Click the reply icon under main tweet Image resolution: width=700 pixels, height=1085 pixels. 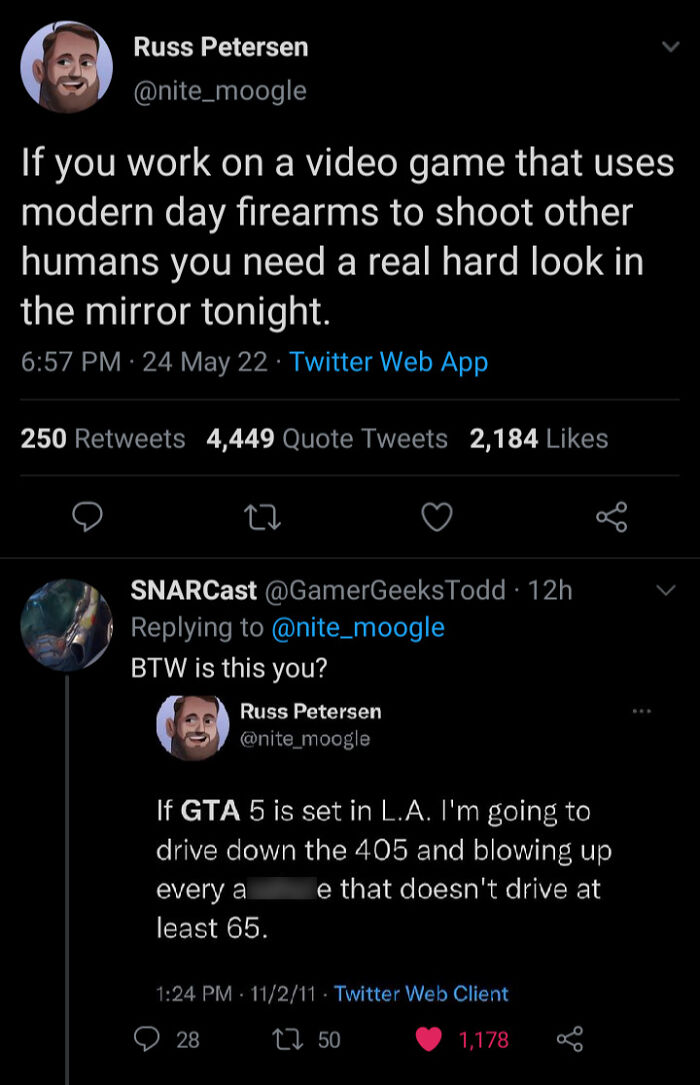click(88, 516)
